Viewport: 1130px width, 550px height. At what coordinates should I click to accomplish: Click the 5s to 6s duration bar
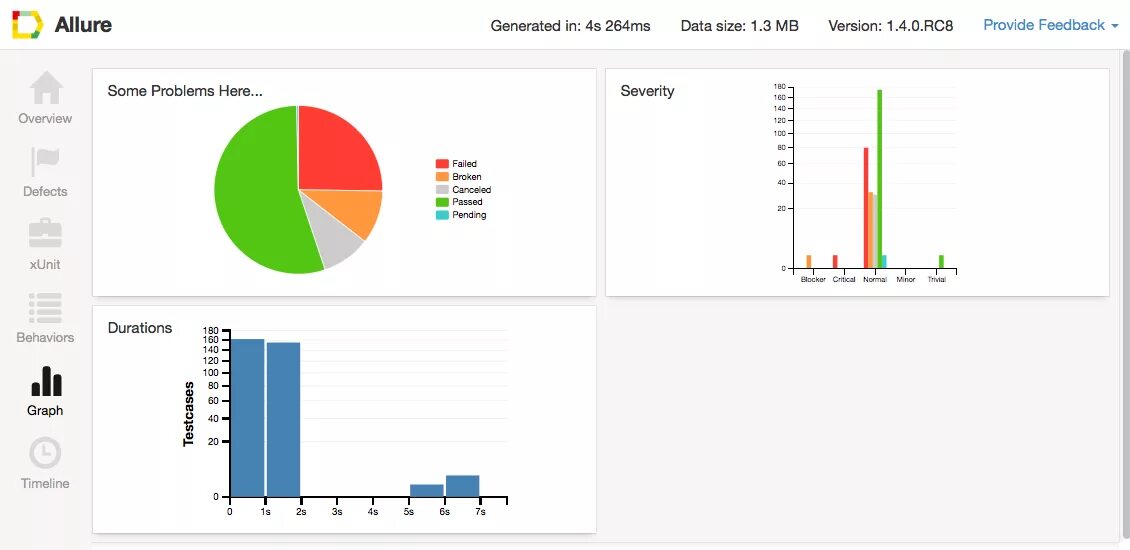click(427, 491)
